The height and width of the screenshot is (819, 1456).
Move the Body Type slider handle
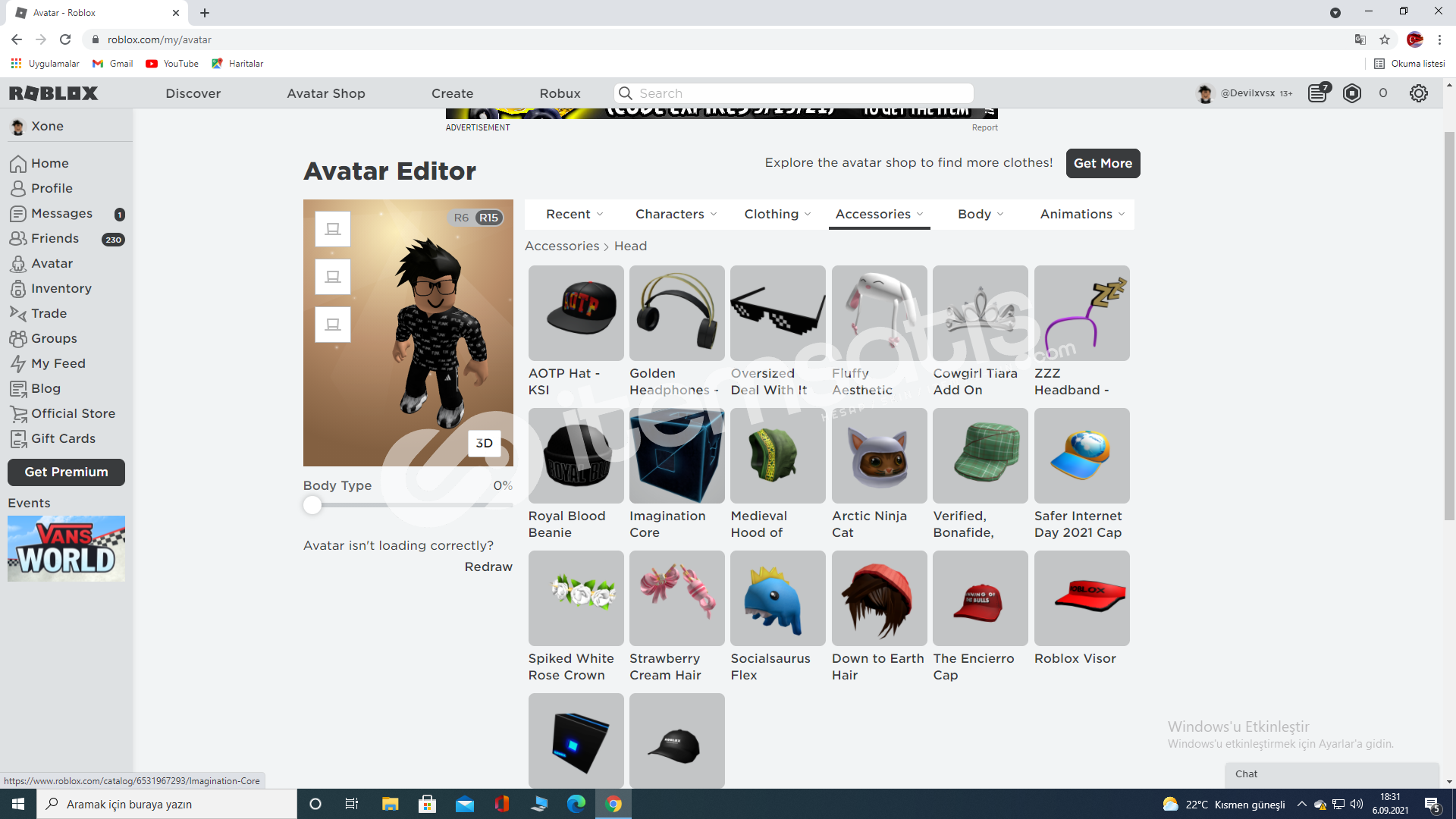pos(312,505)
